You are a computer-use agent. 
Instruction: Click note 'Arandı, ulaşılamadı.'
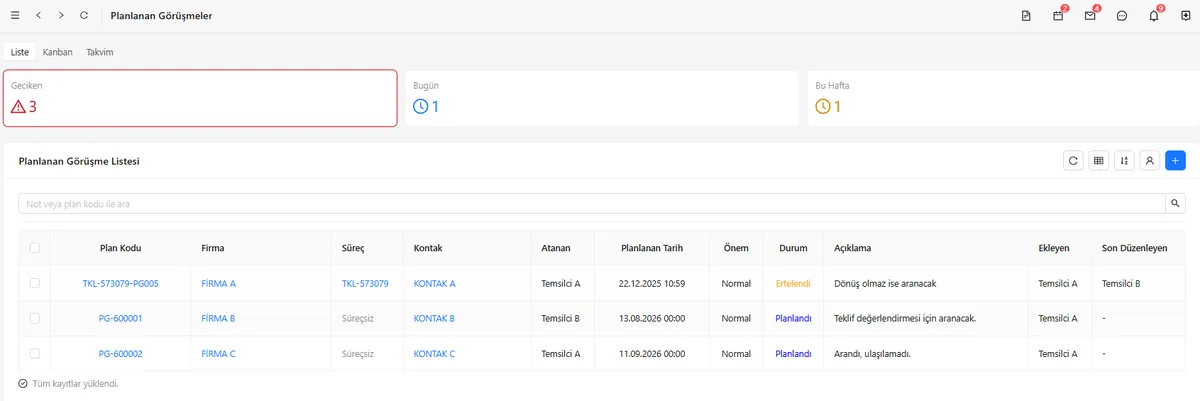click(x=871, y=354)
